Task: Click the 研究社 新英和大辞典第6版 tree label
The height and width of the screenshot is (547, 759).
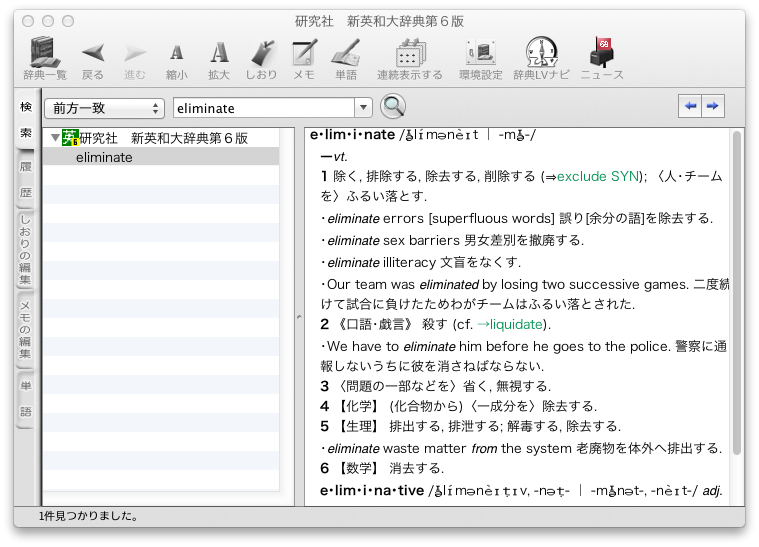Action: (x=164, y=138)
